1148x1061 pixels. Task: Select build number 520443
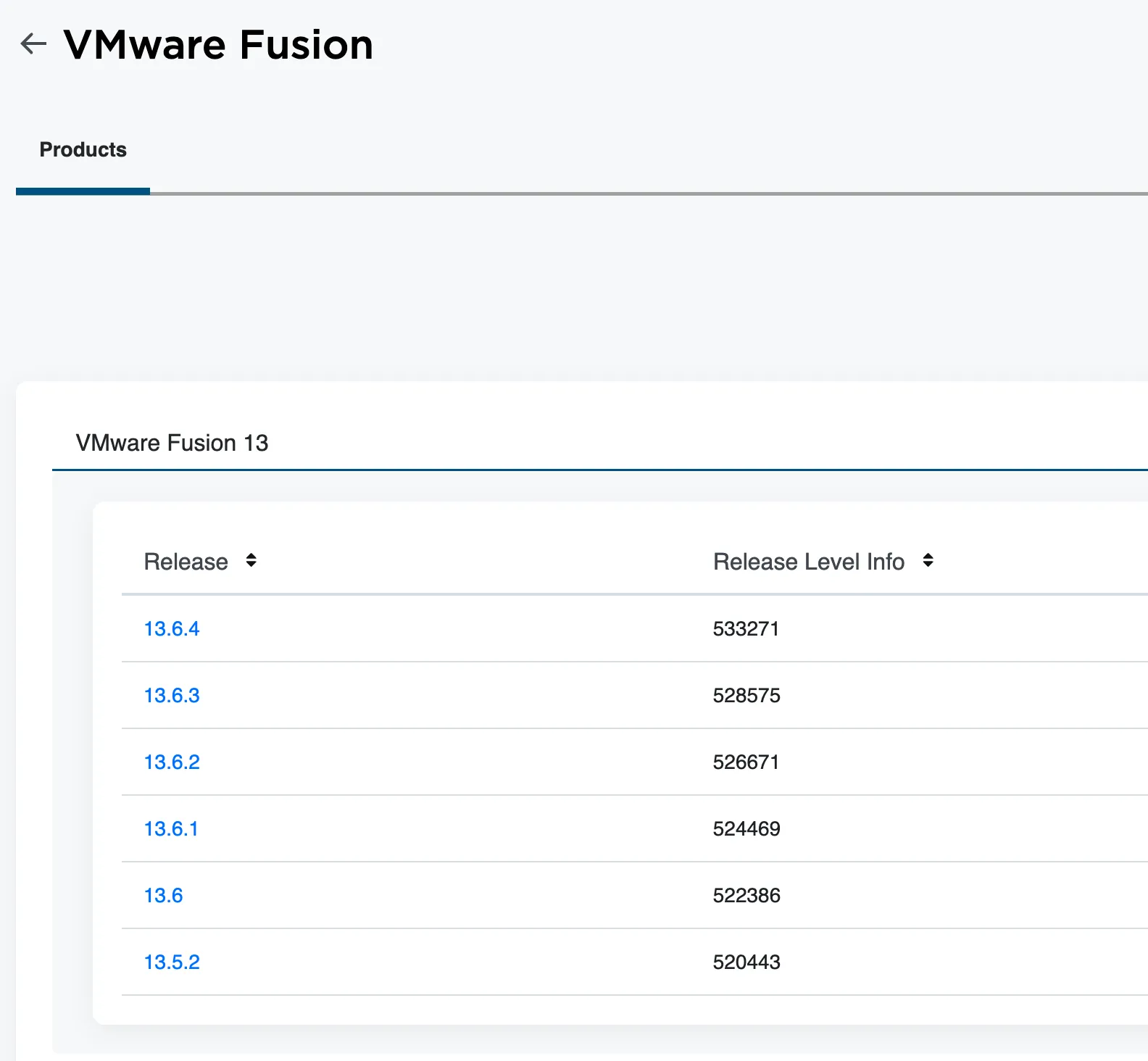(x=746, y=962)
